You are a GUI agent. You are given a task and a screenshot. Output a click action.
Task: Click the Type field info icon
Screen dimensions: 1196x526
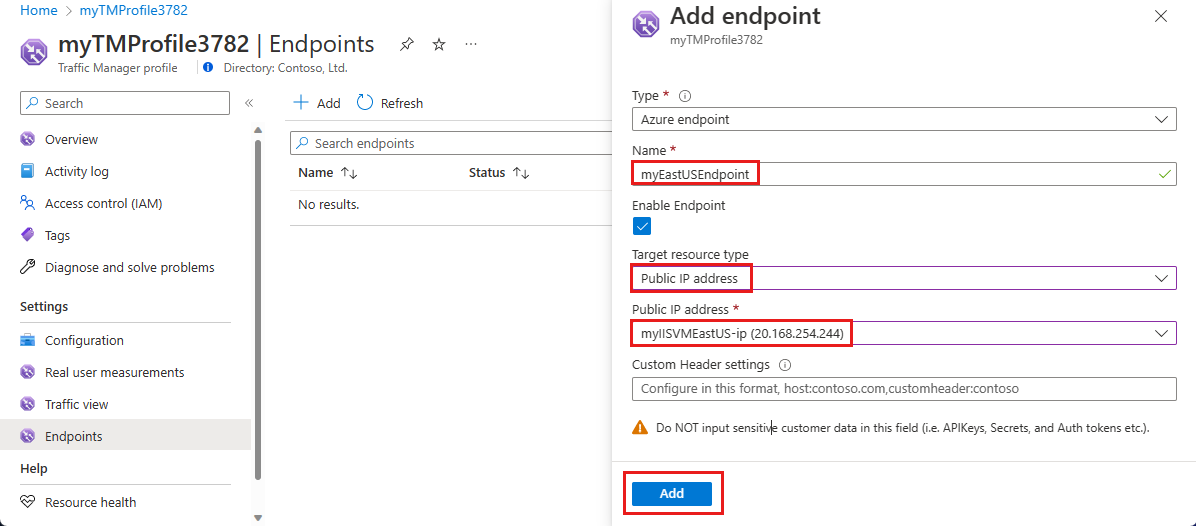685,96
